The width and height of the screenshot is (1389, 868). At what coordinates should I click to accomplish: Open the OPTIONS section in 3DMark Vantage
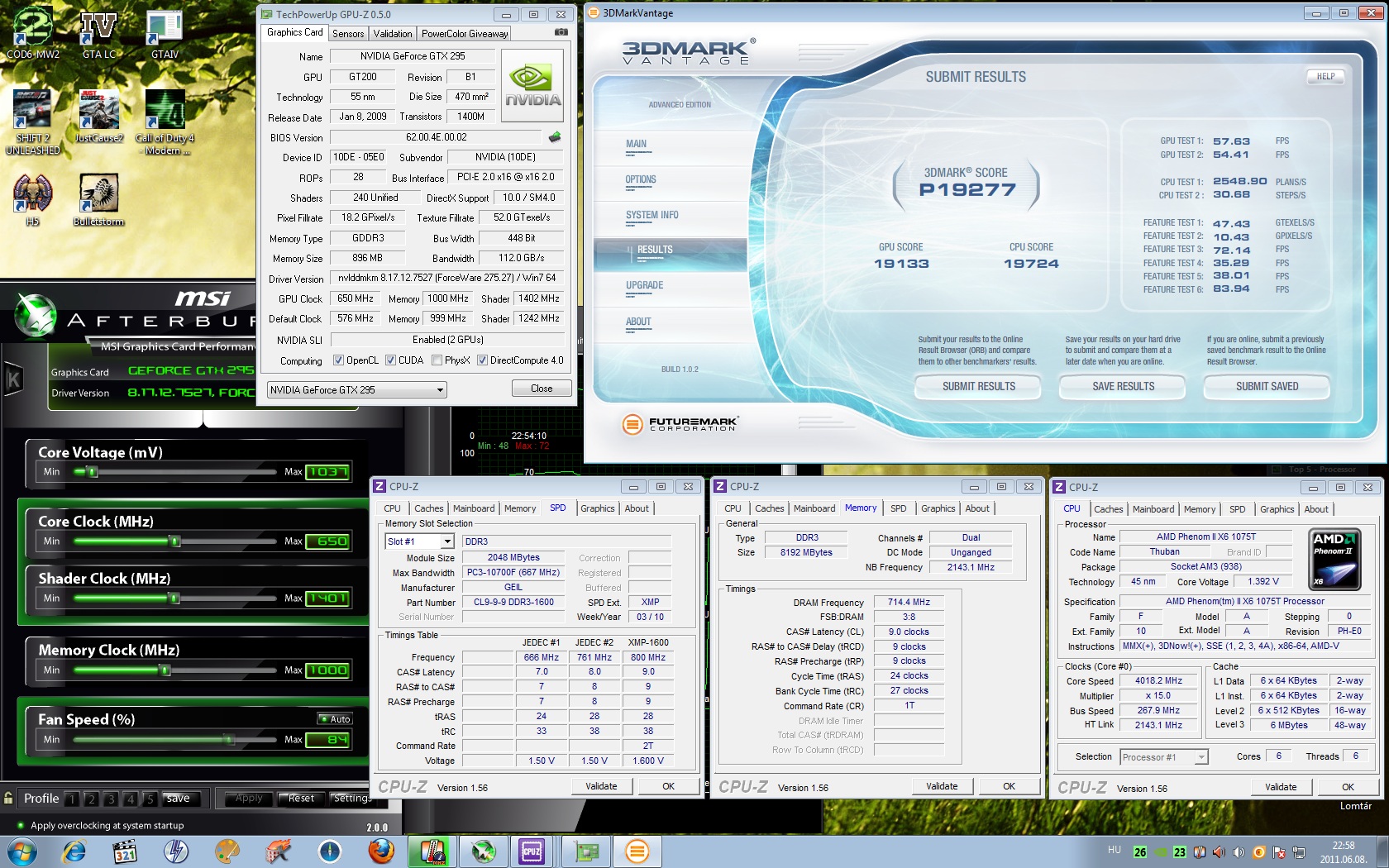[641, 179]
